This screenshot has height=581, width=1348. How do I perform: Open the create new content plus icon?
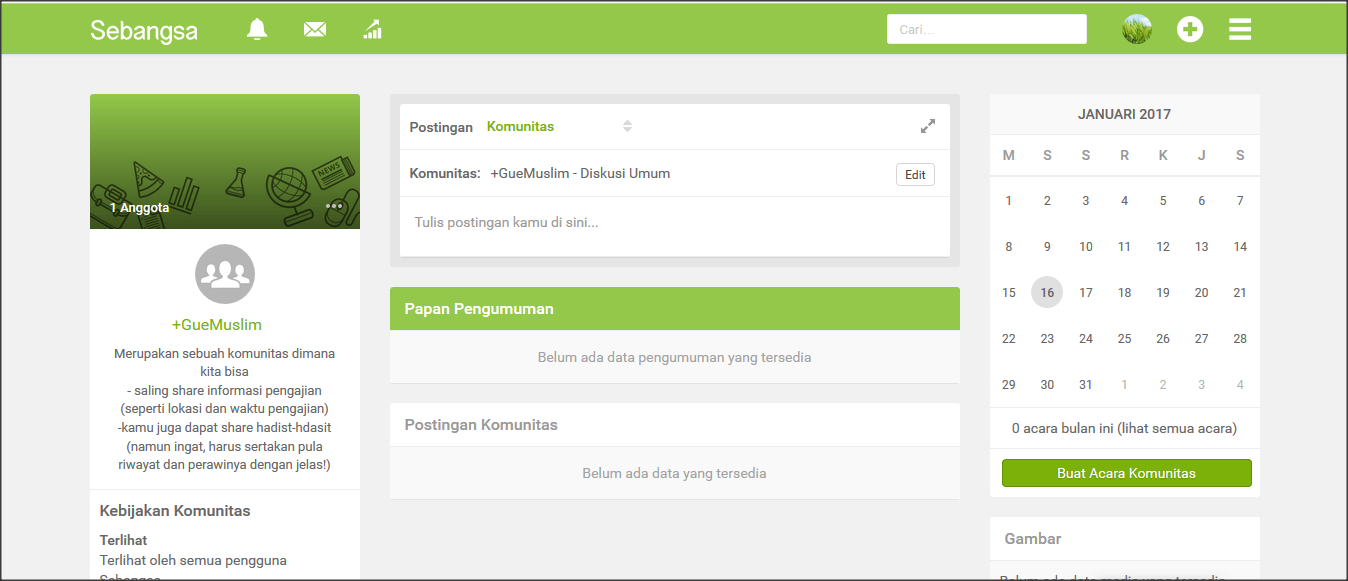(1190, 29)
